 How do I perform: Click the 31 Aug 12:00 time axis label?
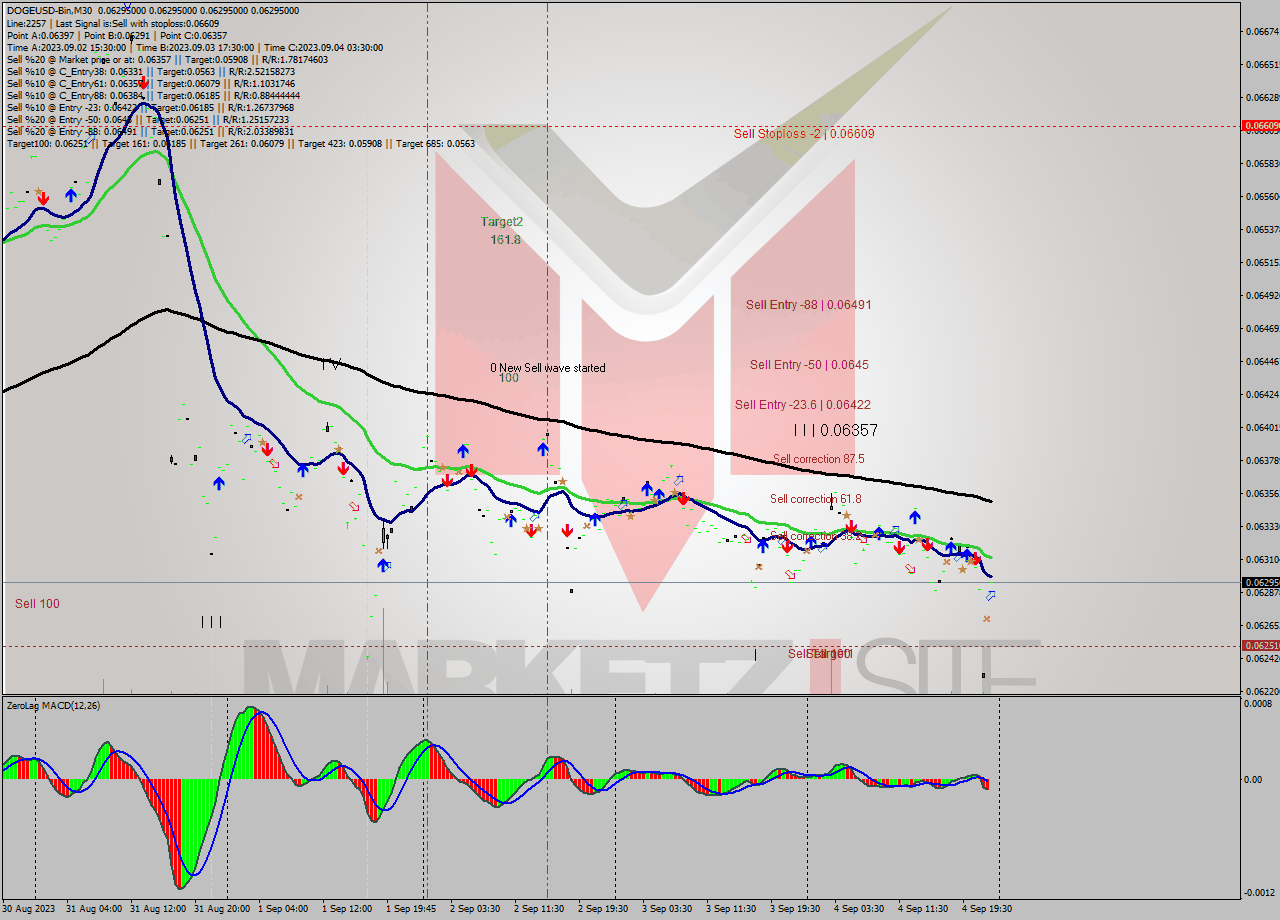pyautogui.click(x=158, y=909)
